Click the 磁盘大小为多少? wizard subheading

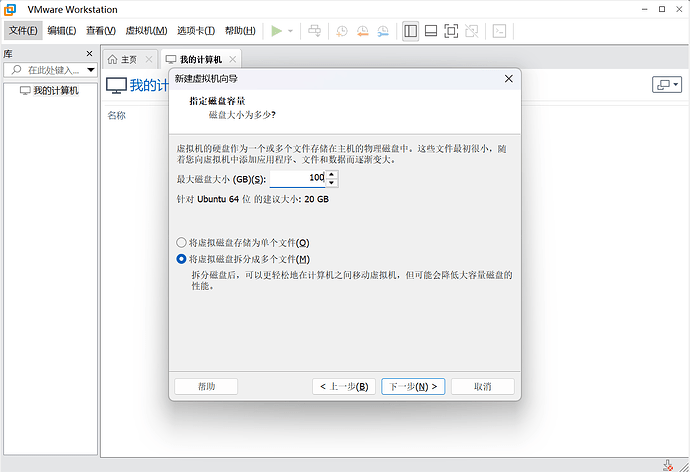(x=242, y=115)
